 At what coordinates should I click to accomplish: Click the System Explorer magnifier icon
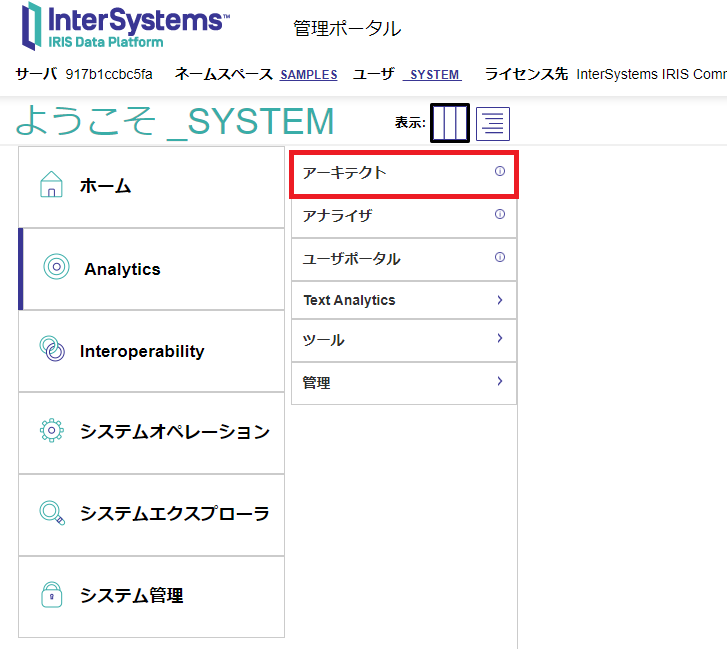52,513
